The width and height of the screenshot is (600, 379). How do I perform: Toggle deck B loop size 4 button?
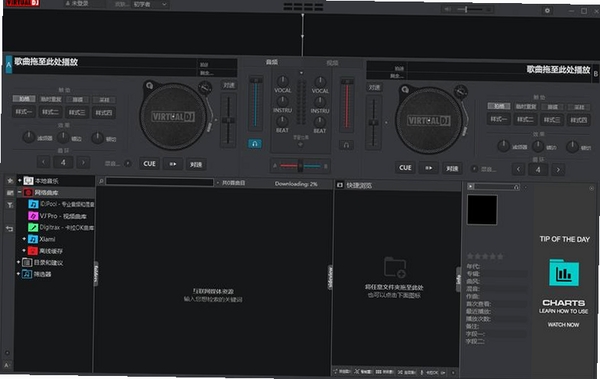538,170
